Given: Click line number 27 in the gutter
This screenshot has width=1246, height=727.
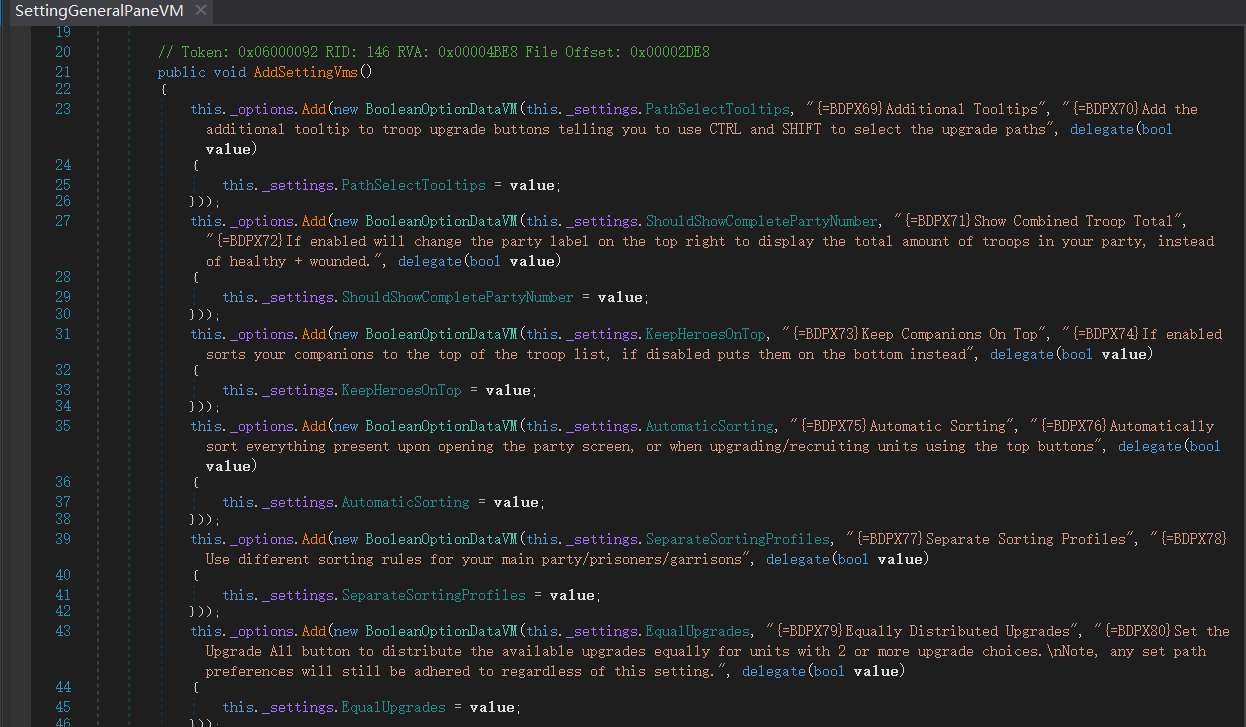Looking at the screenshot, I should click(x=63, y=221).
